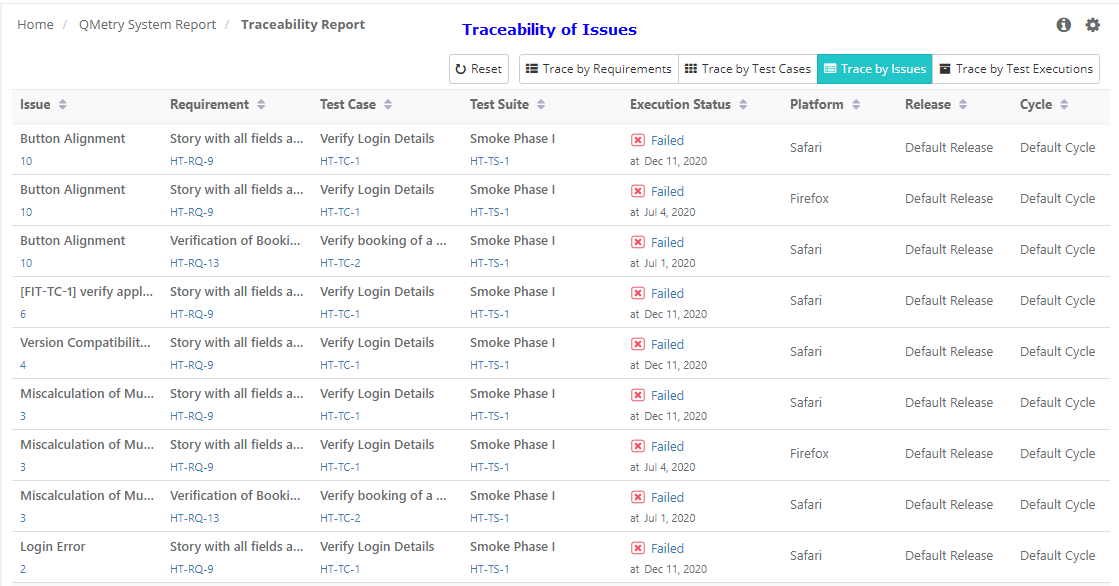Click the grid icon on Trace by Requirements button
Image resolution: width=1119 pixels, height=586 pixels.
coord(531,69)
